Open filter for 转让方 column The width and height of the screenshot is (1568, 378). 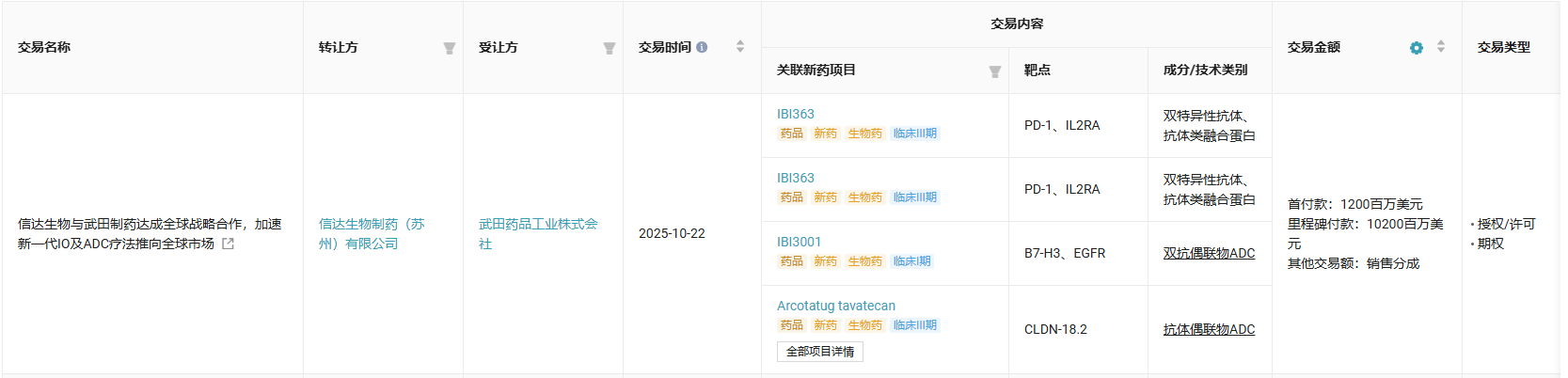pyautogui.click(x=449, y=48)
